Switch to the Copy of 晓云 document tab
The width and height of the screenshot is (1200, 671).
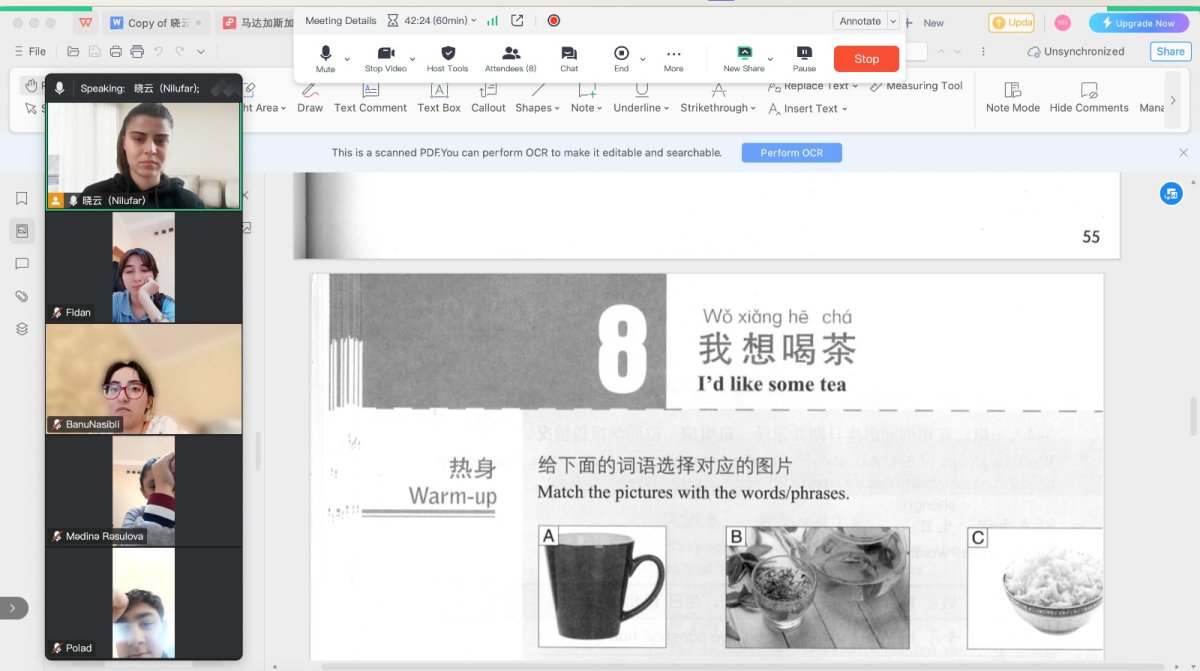[x=157, y=22]
